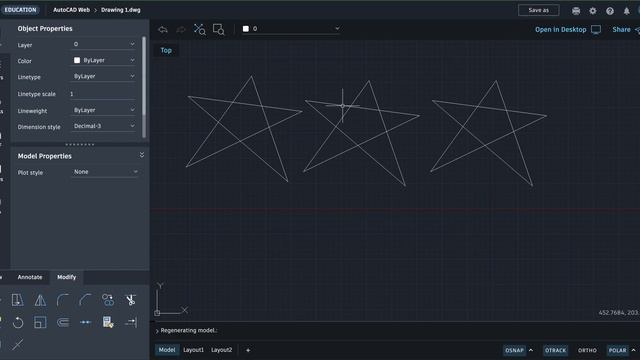Screen dimensions: 640x360
Task: Open the help question mark icon
Action: click(610, 11)
